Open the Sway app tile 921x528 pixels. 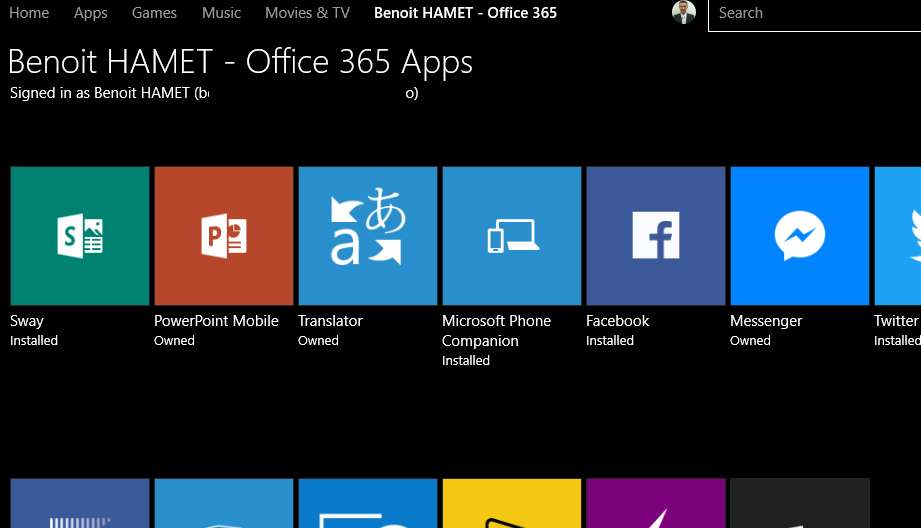(80, 236)
